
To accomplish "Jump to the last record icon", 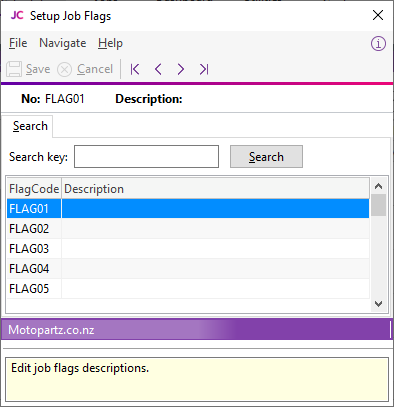I will pyautogui.click(x=204, y=69).
